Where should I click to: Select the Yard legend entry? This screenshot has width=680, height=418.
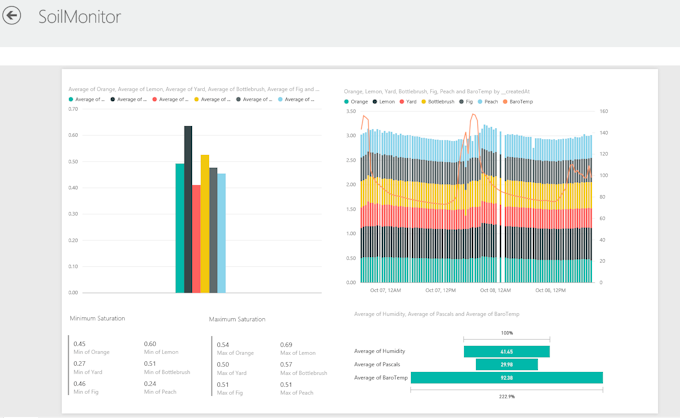tap(407, 102)
